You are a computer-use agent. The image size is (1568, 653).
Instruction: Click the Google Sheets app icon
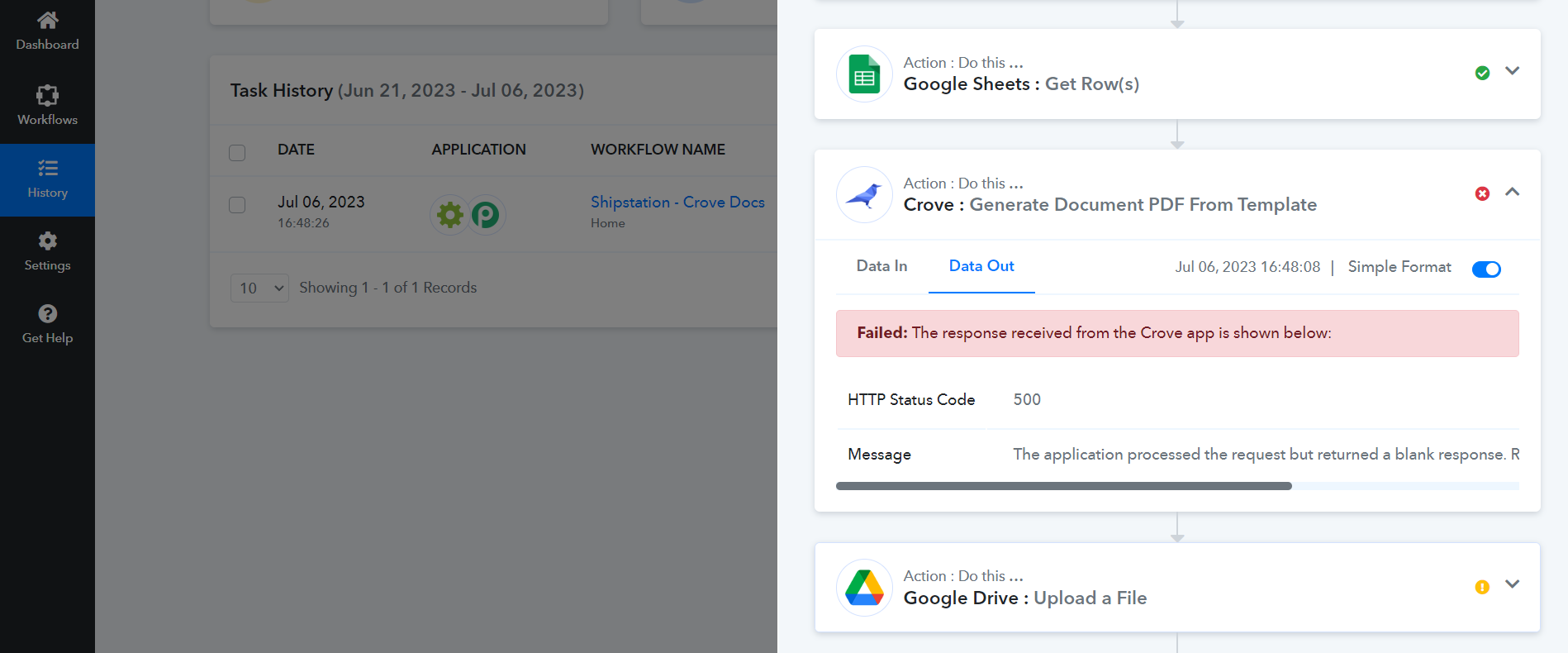[x=864, y=74]
